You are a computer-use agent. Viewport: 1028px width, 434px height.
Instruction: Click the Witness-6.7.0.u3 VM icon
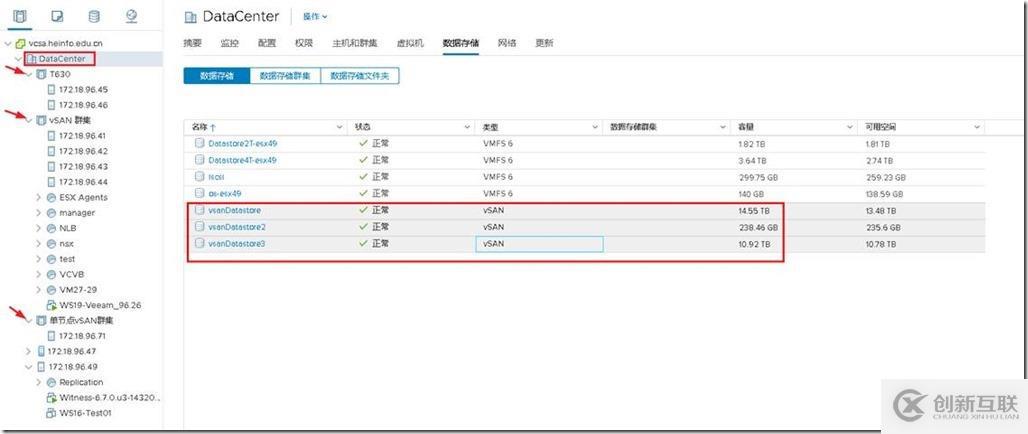click(52, 397)
